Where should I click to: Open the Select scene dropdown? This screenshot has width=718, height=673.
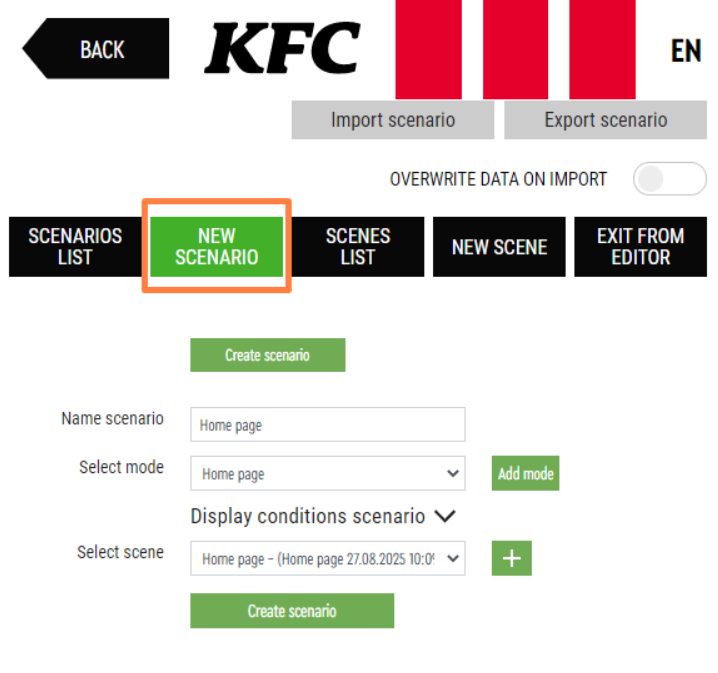(327, 558)
